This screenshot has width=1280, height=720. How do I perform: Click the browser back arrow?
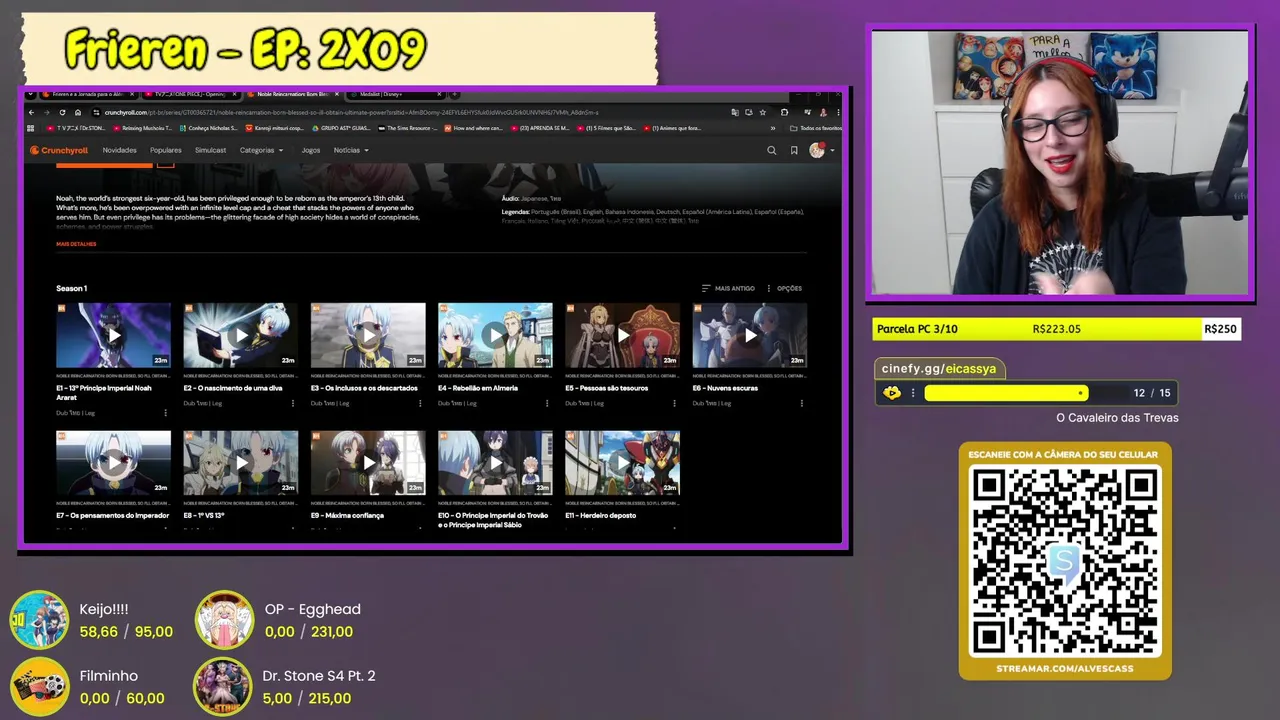point(32,112)
